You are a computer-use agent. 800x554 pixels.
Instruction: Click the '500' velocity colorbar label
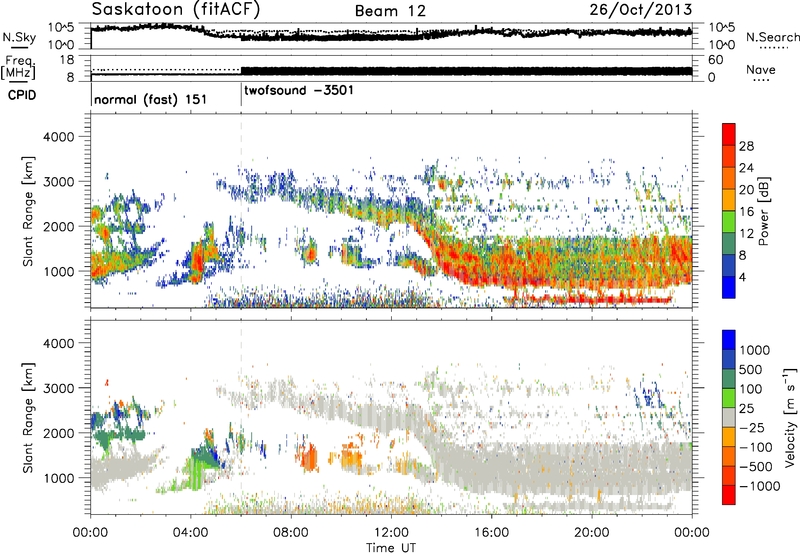coord(751,370)
